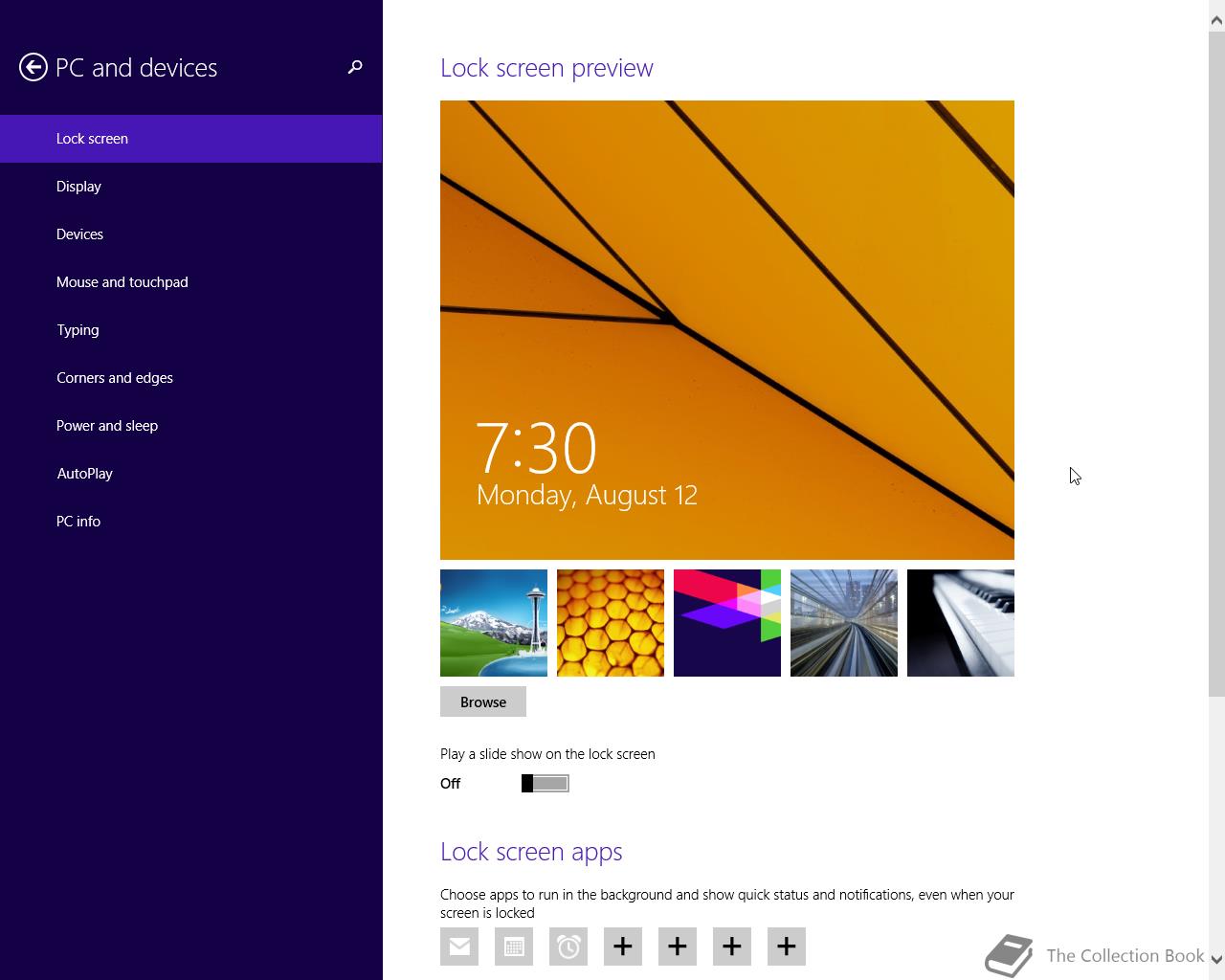Image resolution: width=1225 pixels, height=980 pixels.
Task: Add an app with the second plus tile
Action: click(678, 947)
